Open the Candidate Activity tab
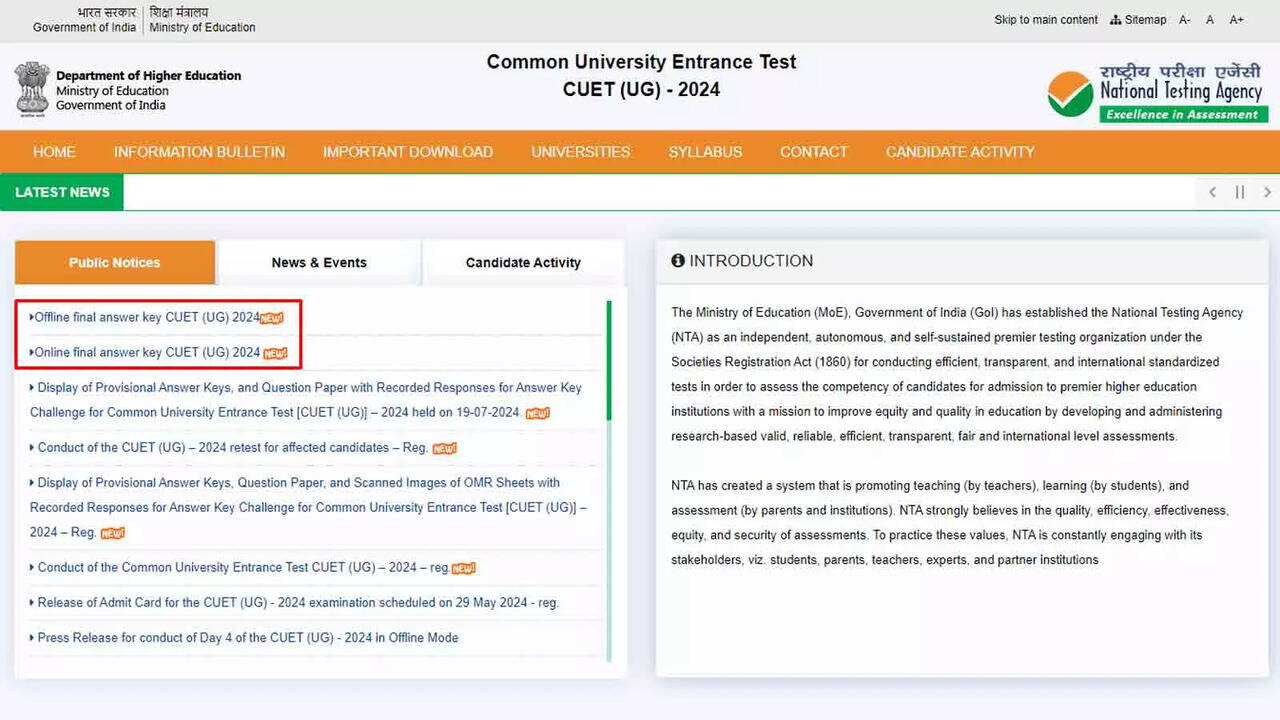 (x=523, y=263)
